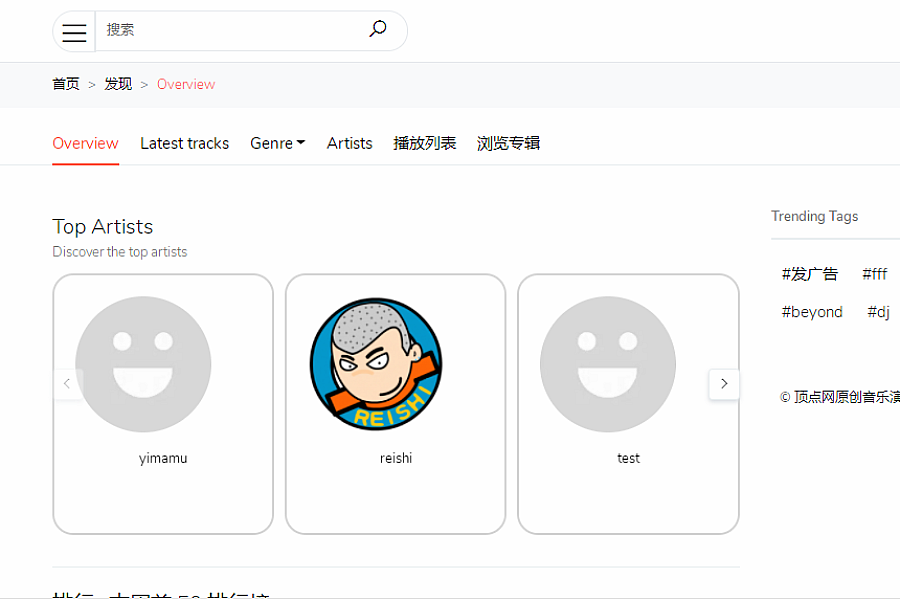Click the Overview breadcrumb item
This screenshot has height=600, width=900.
(186, 84)
